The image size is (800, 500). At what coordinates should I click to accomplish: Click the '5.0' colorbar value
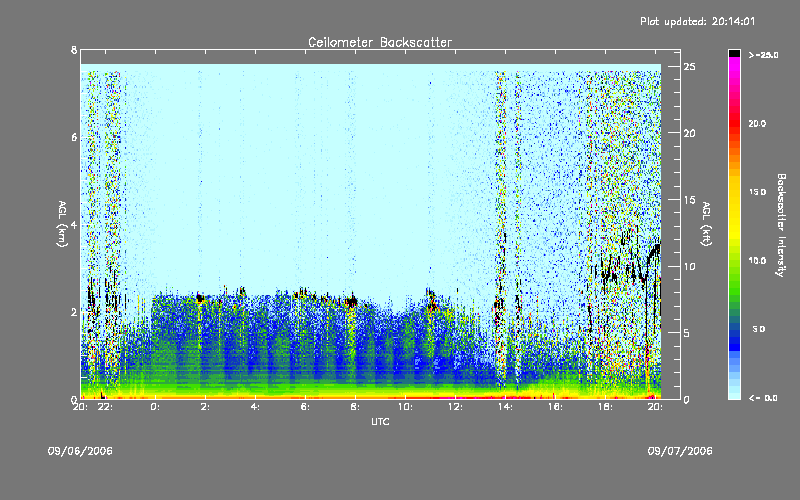pyautogui.click(x=759, y=330)
